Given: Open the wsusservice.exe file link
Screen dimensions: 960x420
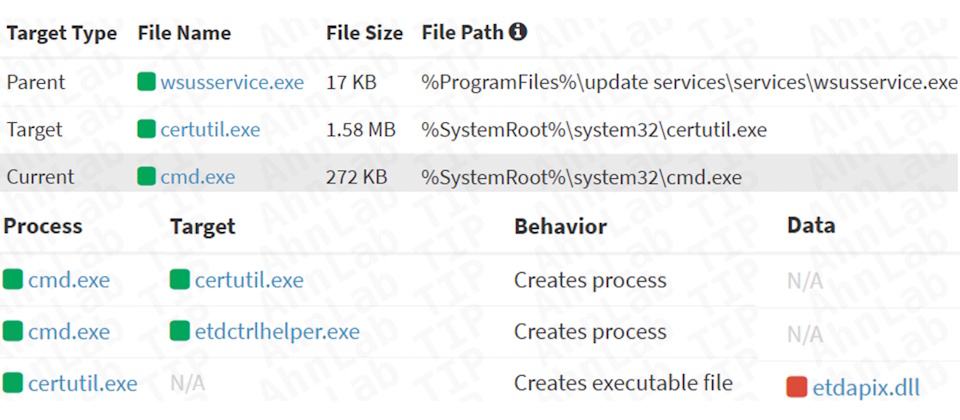Looking at the screenshot, I should [232, 82].
